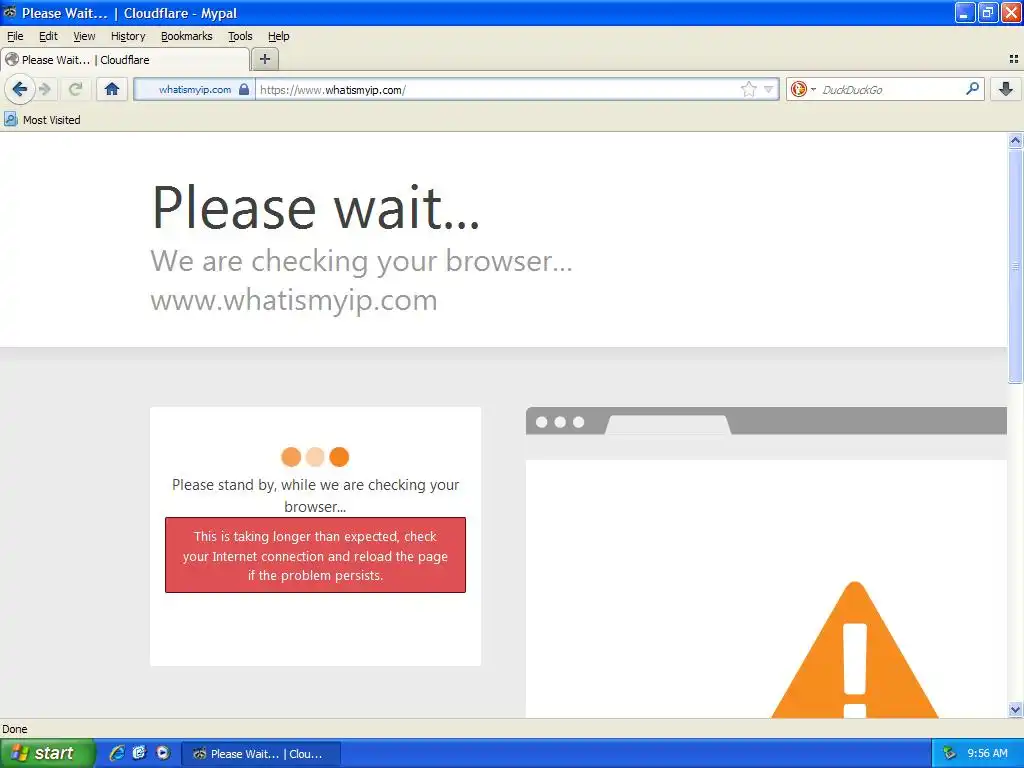Launch Outlook Express quick launch icon

click(139, 753)
